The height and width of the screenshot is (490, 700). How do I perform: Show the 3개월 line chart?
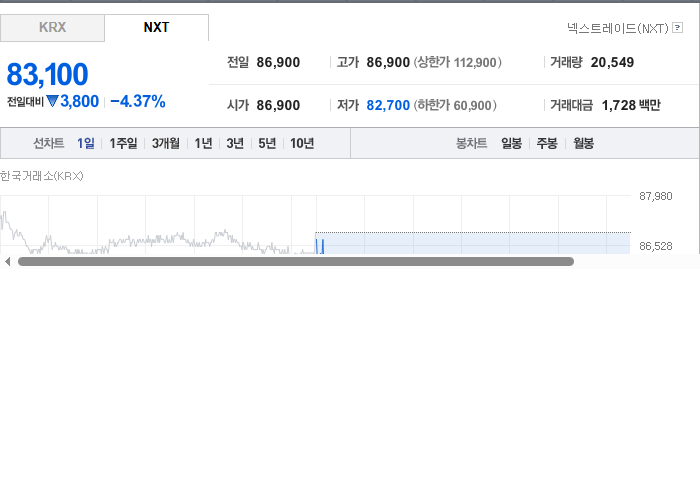point(166,143)
